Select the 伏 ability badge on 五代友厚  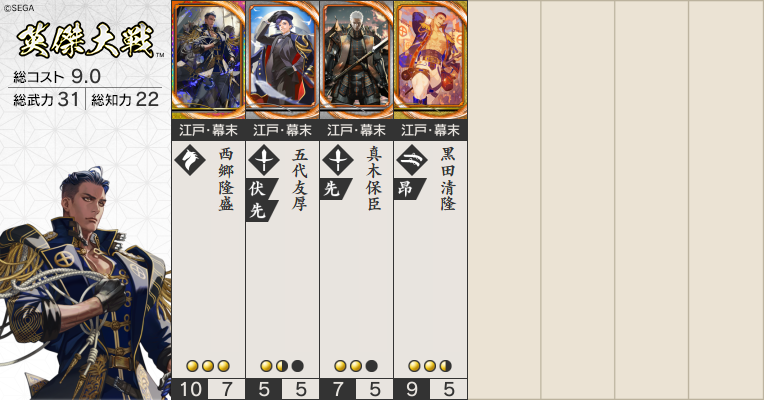tap(261, 189)
